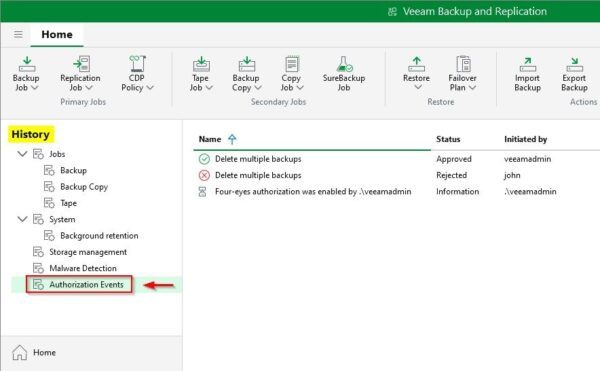Open the Copy Job dropdown arrow
Image resolution: width=600 pixels, height=371 pixels.
pyautogui.click(x=300, y=88)
